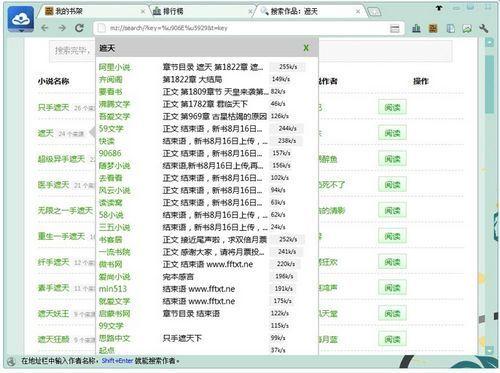Click the 255k/s speed value
Image resolution: width=500 pixels, height=373 pixels.
(288, 67)
